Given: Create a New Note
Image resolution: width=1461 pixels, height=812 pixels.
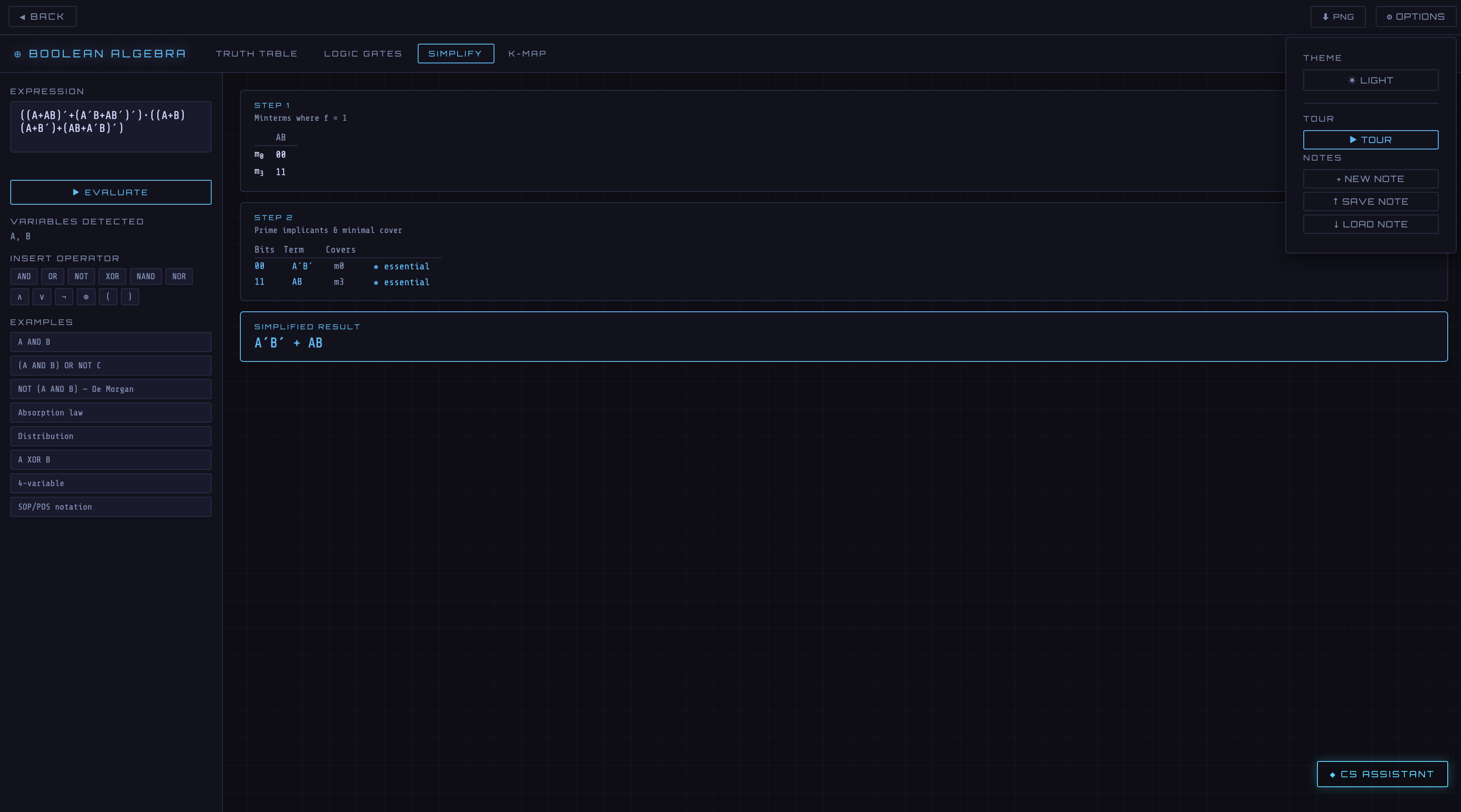Looking at the screenshot, I should pyautogui.click(x=1370, y=179).
